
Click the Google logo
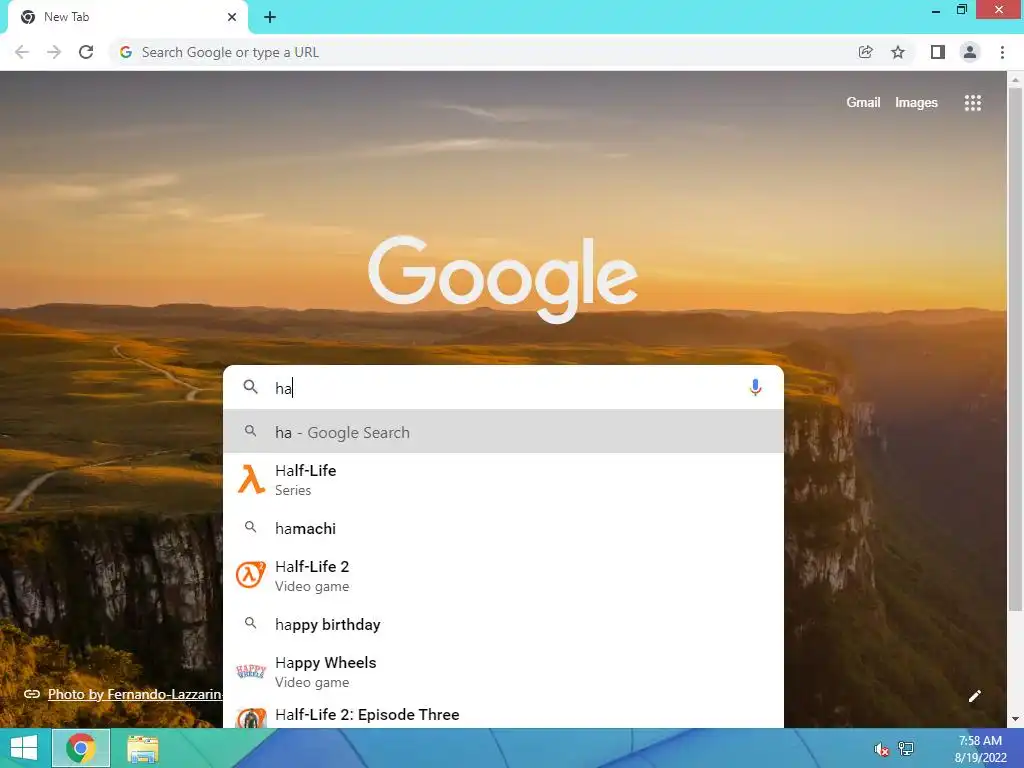pos(503,279)
